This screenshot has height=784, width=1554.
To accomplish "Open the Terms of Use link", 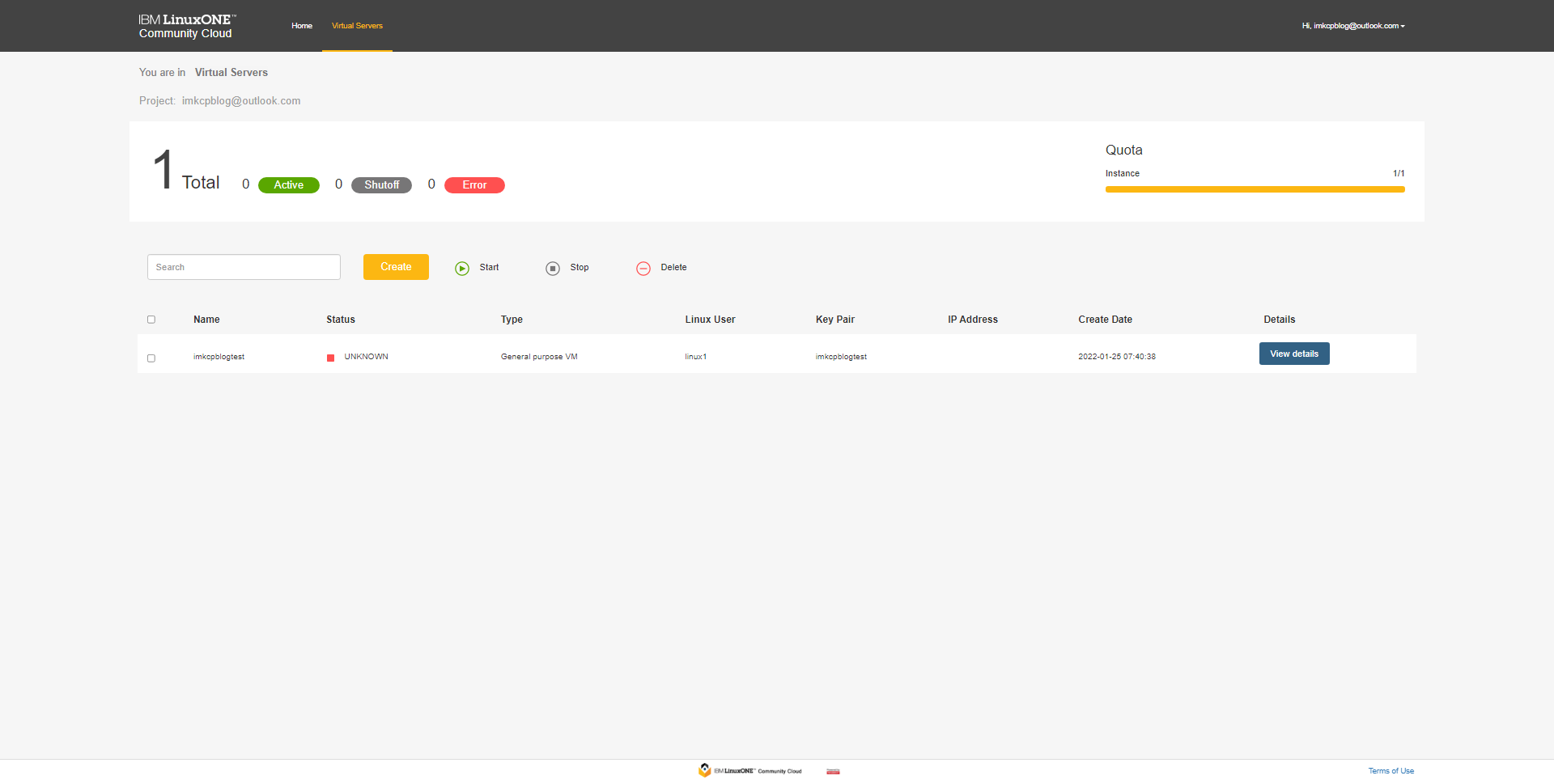I will (x=1391, y=771).
